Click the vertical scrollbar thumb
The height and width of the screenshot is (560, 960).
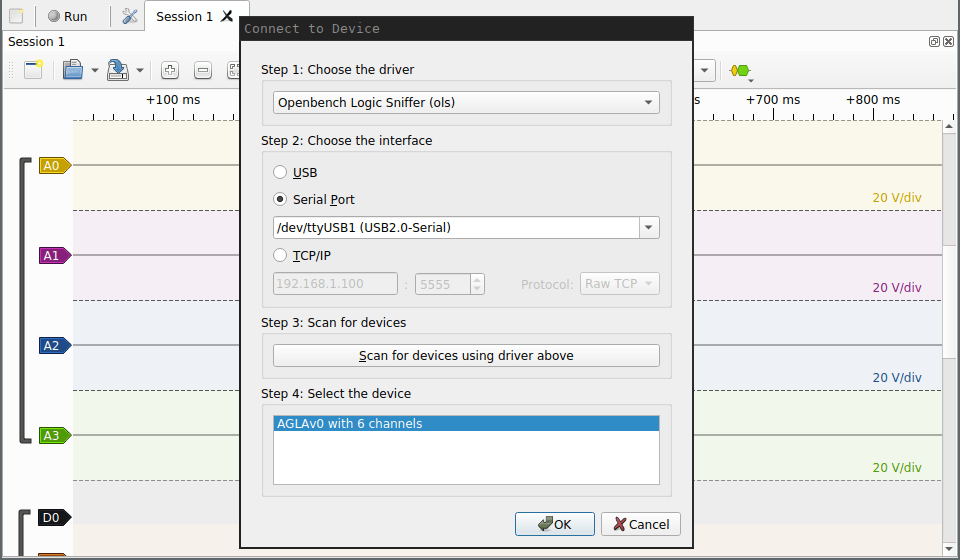pyautogui.click(x=949, y=303)
